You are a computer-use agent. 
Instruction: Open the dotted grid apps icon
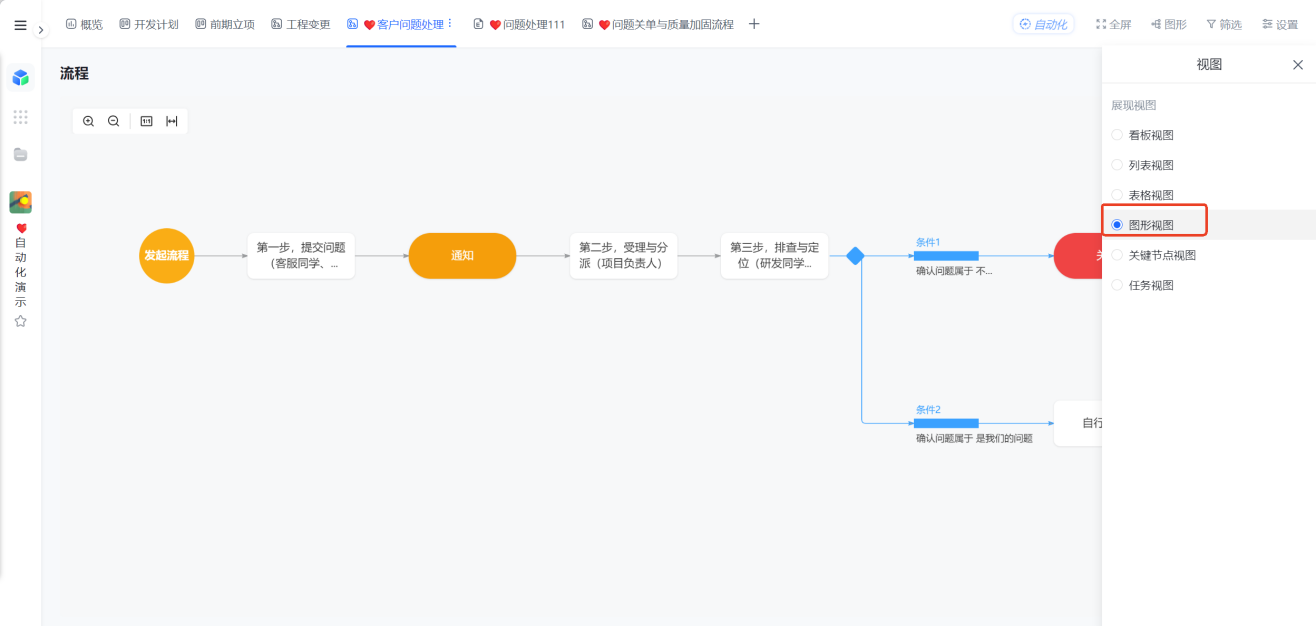click(20, 117)
